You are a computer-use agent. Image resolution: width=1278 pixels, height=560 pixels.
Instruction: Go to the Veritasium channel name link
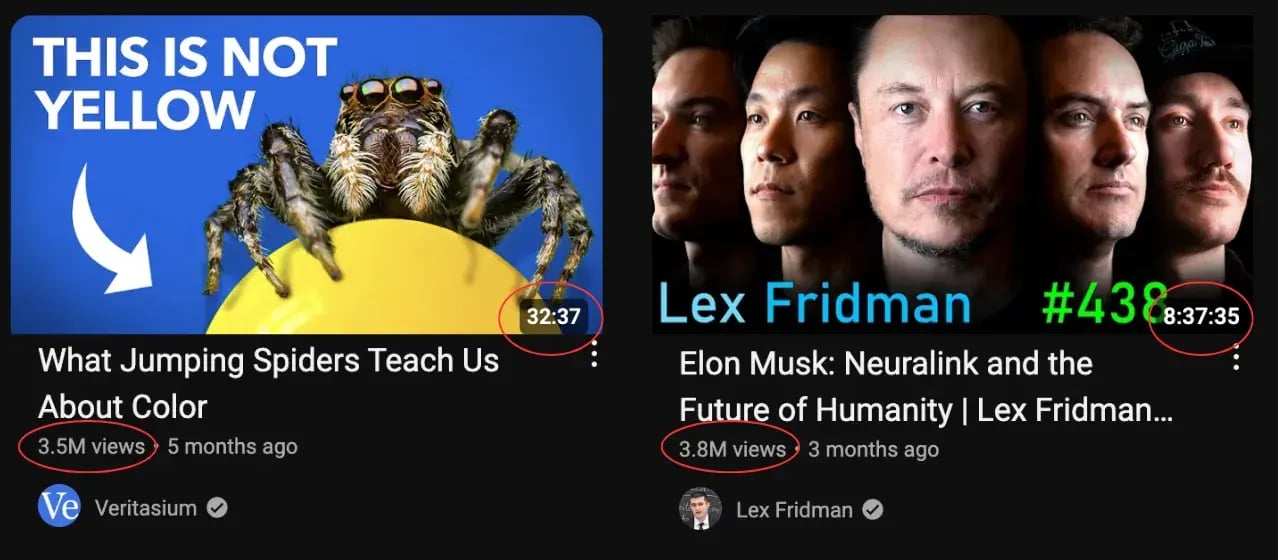pos(146,508)
